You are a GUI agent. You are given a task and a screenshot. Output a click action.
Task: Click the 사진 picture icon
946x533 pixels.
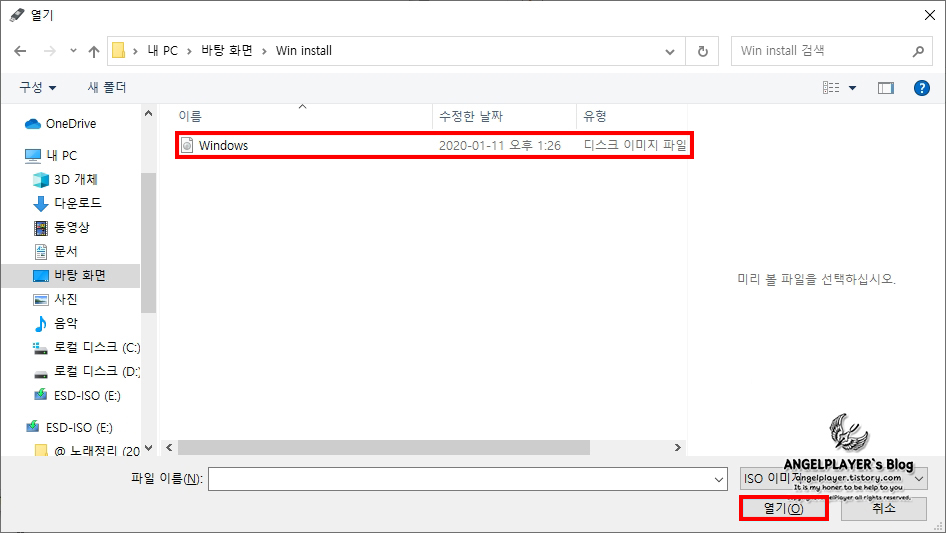[x=40, y=299]
